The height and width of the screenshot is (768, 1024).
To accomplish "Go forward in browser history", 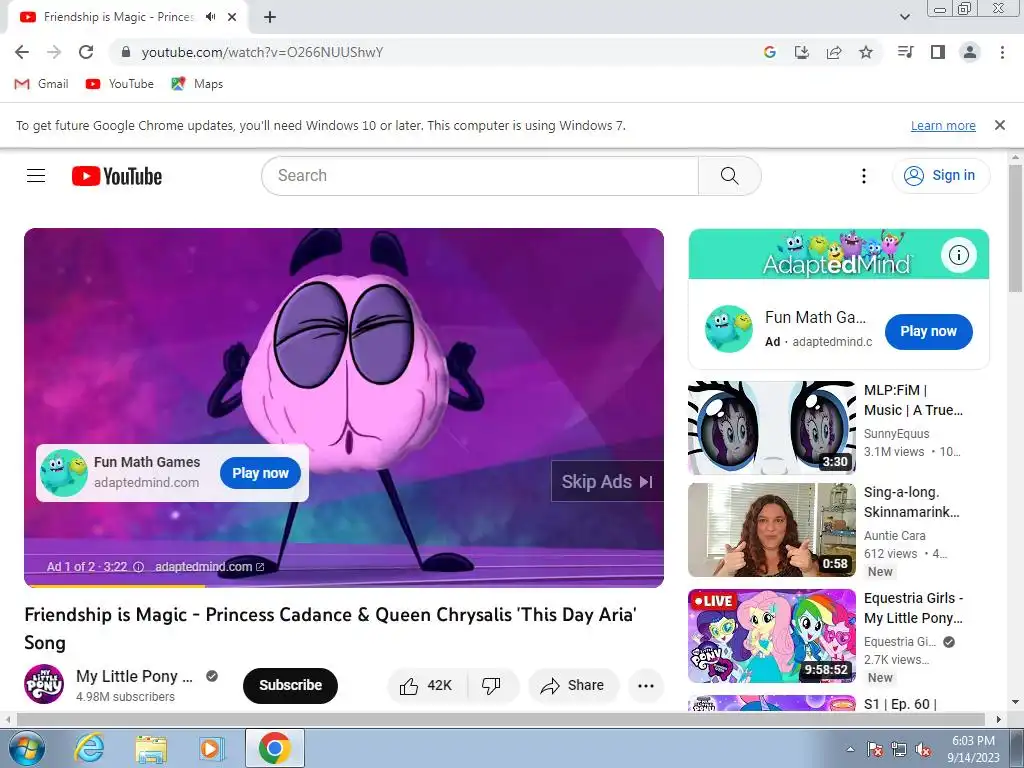I will click(54, 52).
